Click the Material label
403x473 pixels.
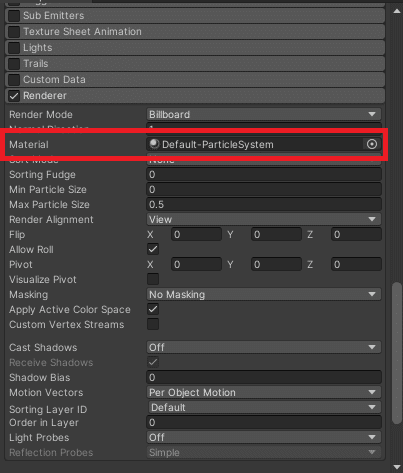[29, 144]
